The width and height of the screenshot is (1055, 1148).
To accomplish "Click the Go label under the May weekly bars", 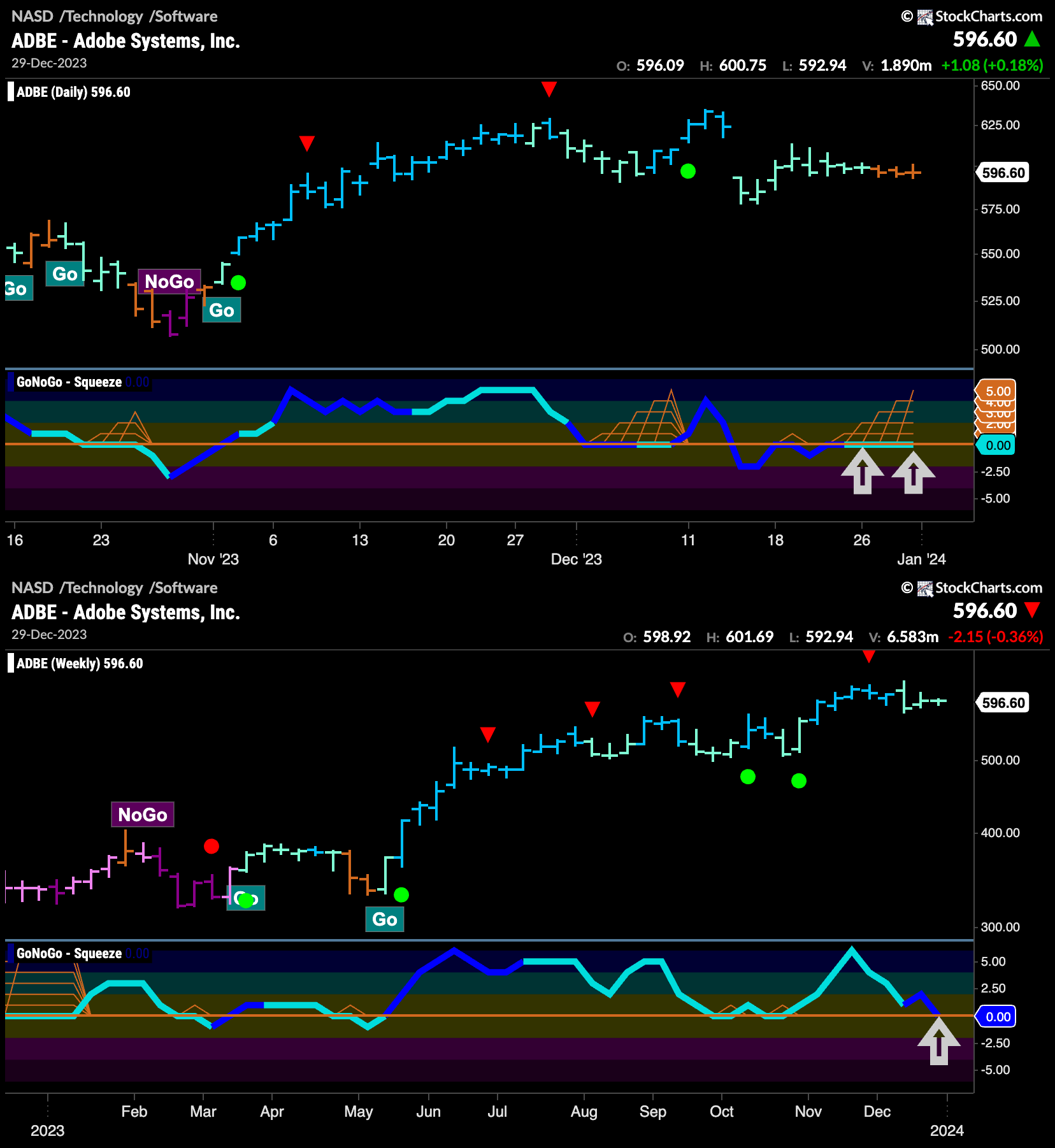I will (x=385, y=919).
